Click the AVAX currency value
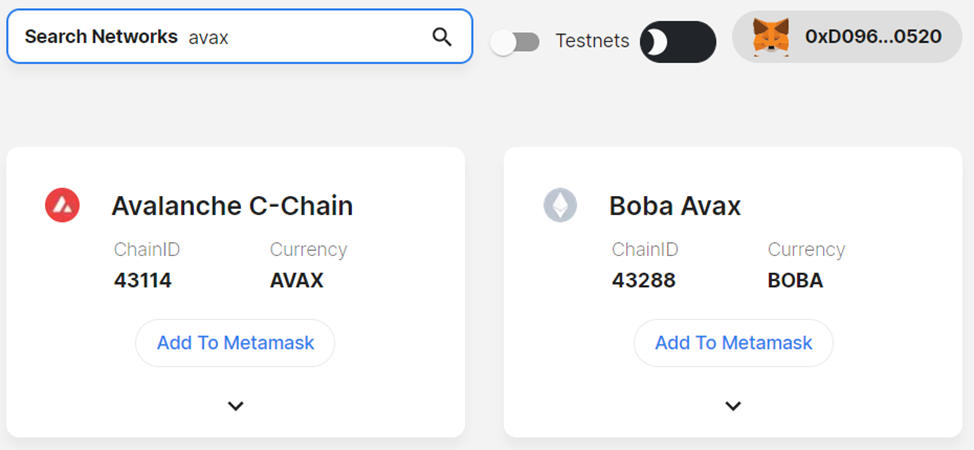 point(297,281)
